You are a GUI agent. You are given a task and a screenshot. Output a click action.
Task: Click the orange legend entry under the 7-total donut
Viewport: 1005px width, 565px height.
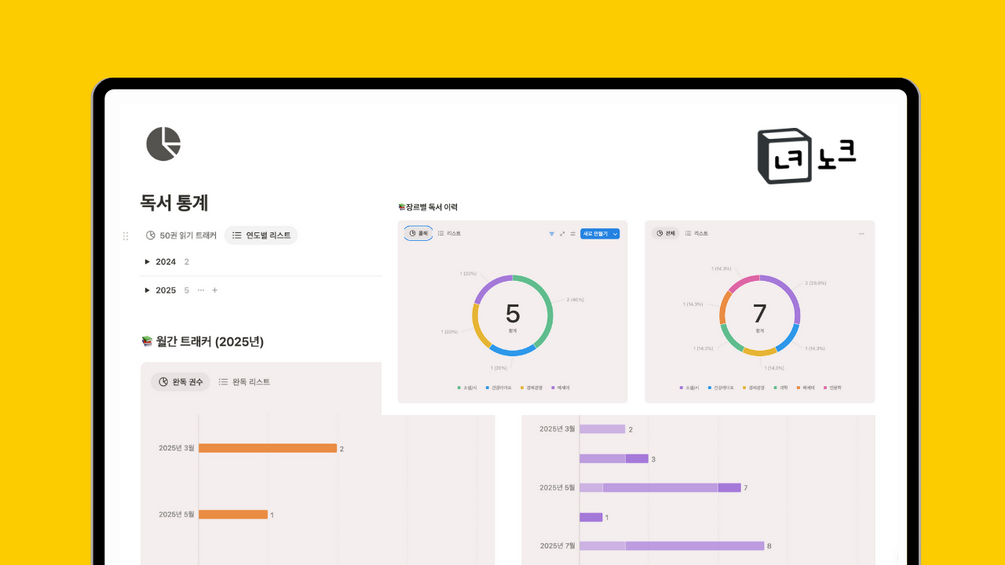coord(806,388)
